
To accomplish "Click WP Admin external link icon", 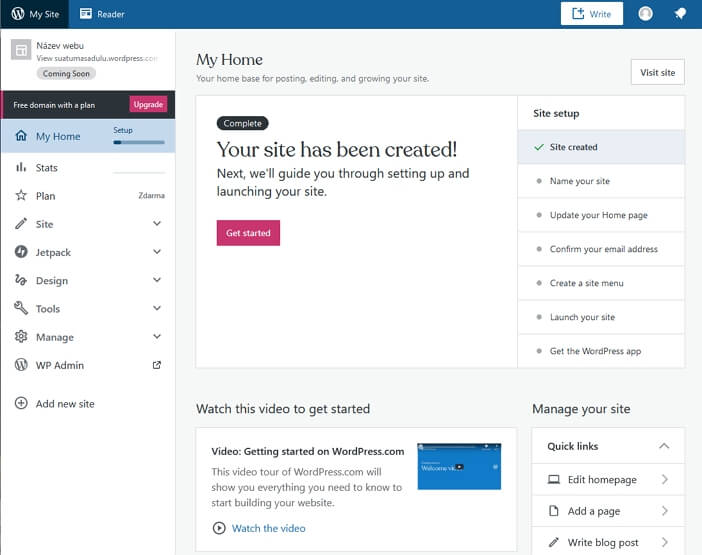I will coord(157,365).
